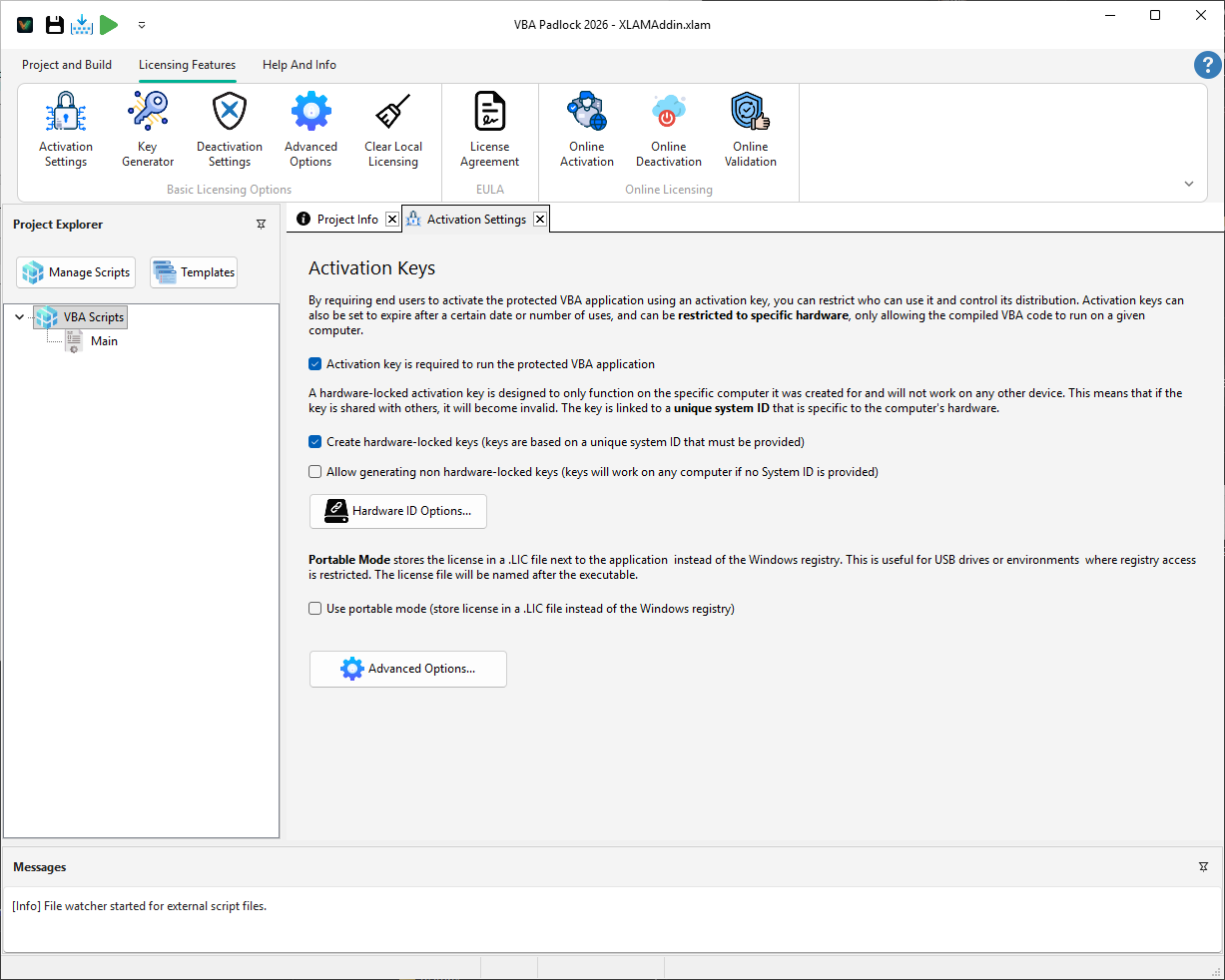The width and height of the screenshot is (1225, 980).
Task: Collapse the VBA Scripts tree node
Action: click(x=19, y=316)
